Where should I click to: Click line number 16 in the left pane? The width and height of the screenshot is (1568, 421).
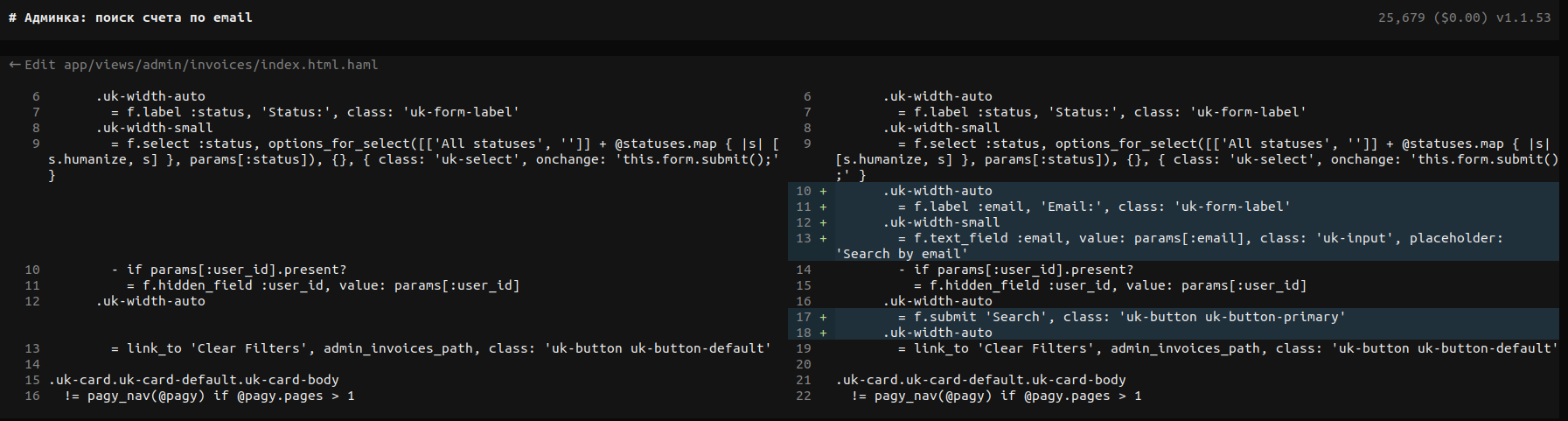32,396
